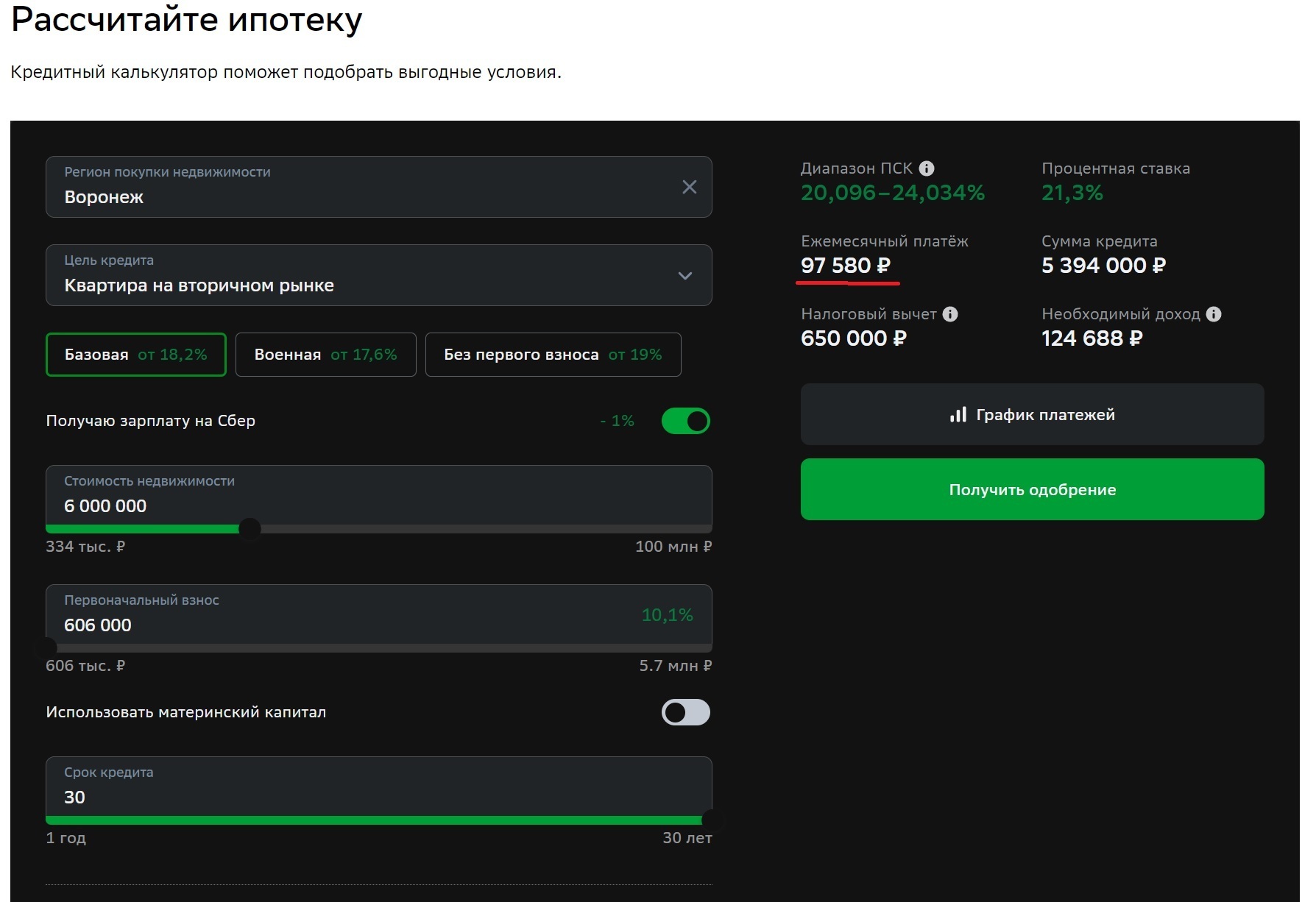1316x902 pixels.
Task: Expand the Цель кредита dropdown
Action: pyautogui.click(x=684, y=276)
